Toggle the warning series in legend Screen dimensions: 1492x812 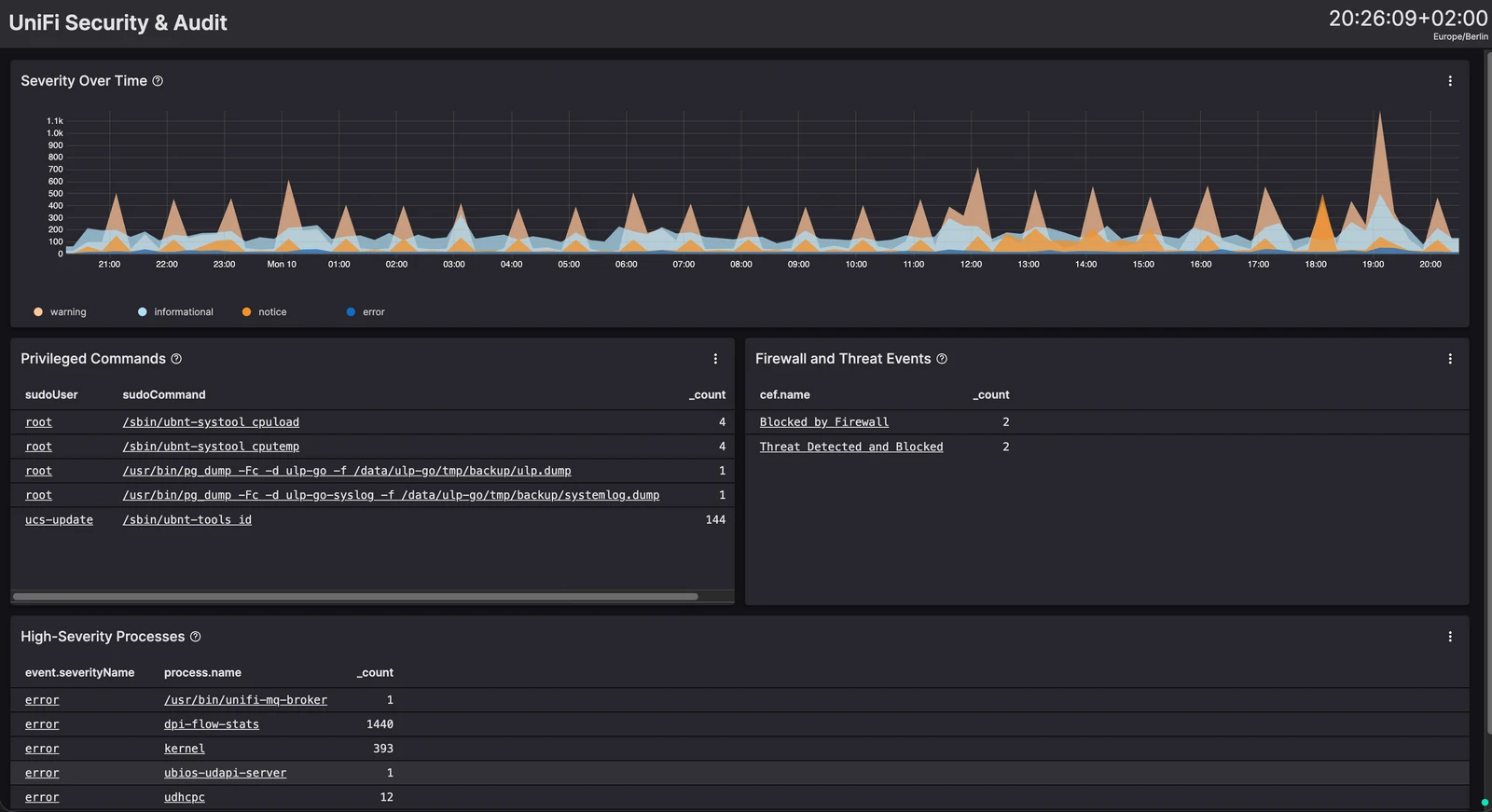point(60,312)
